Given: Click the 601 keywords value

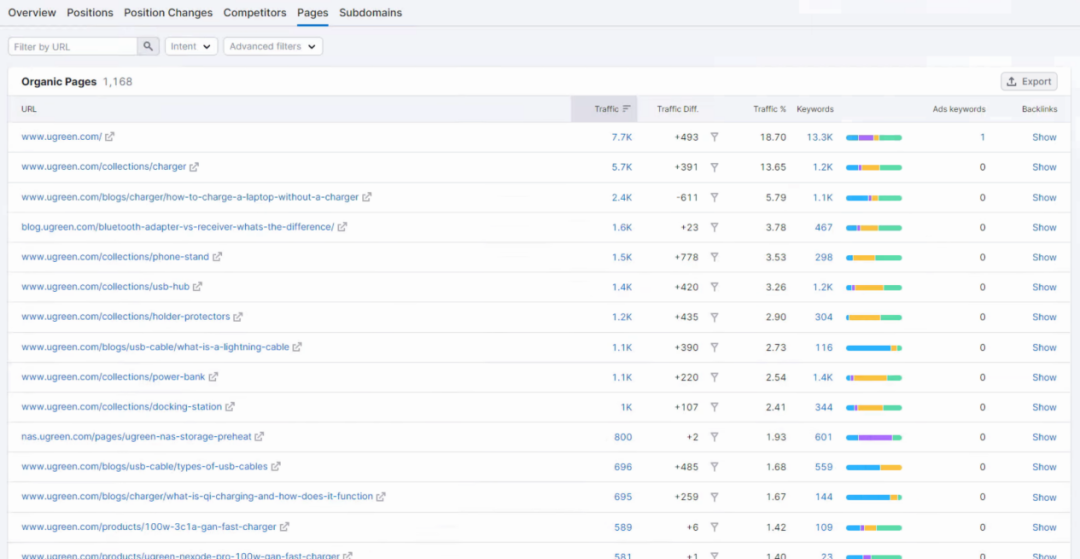Looking at the screenshot, I should coord(824,437).
